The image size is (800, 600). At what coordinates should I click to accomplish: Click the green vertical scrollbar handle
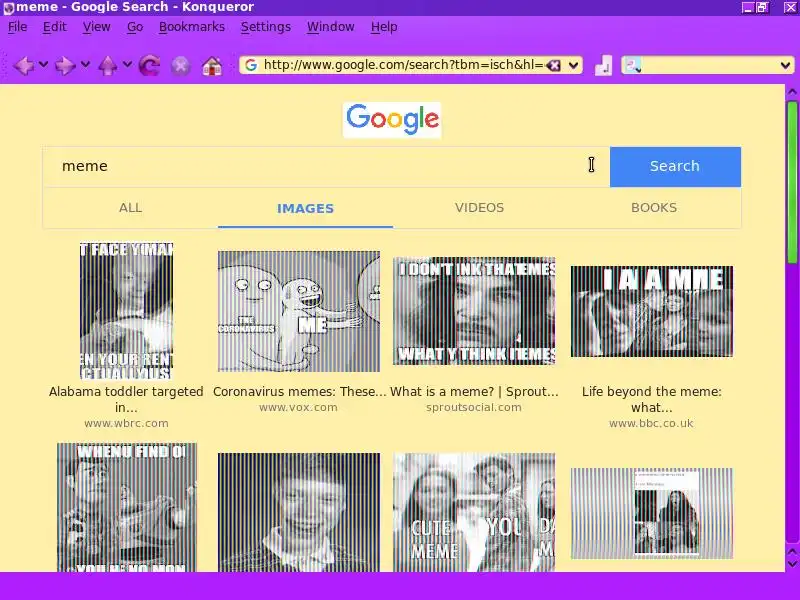coord(792,183)
